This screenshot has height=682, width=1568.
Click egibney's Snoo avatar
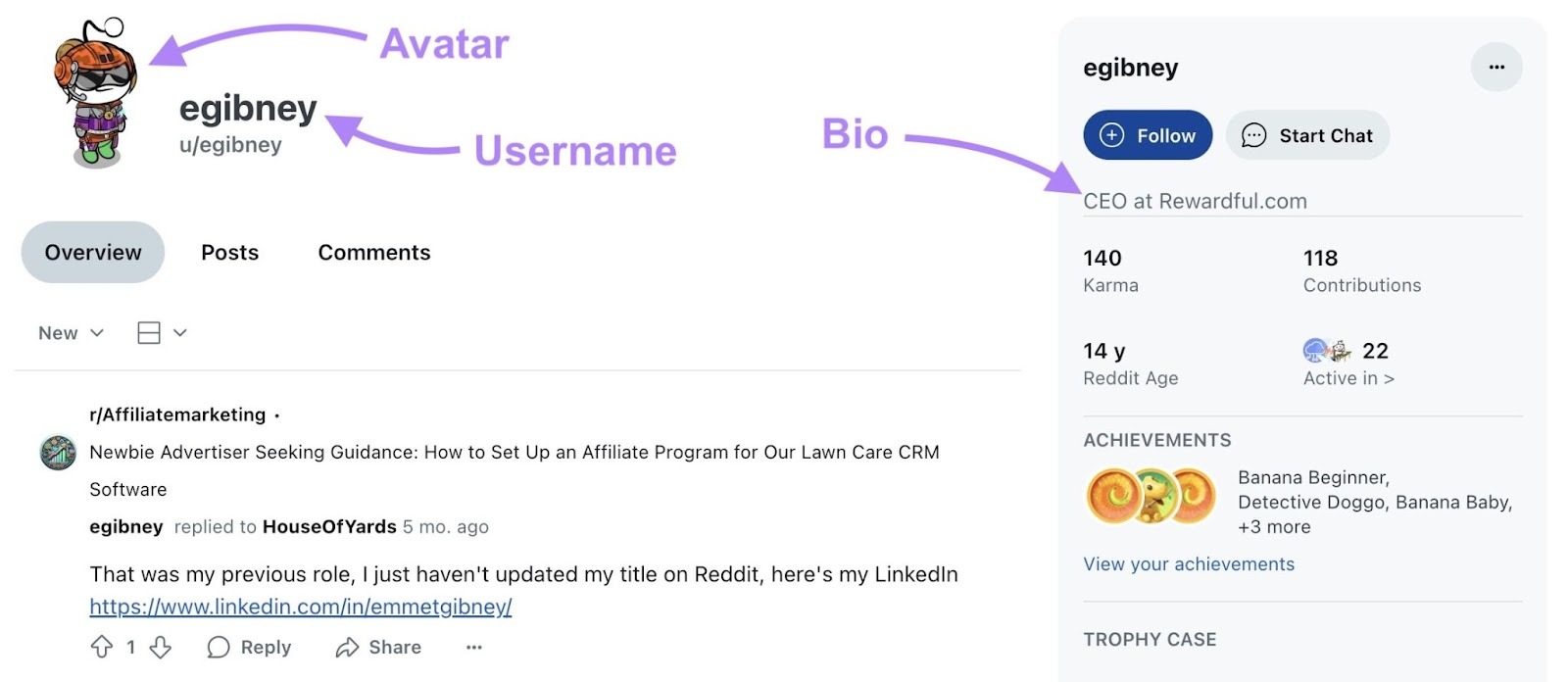tap(93, 88)
